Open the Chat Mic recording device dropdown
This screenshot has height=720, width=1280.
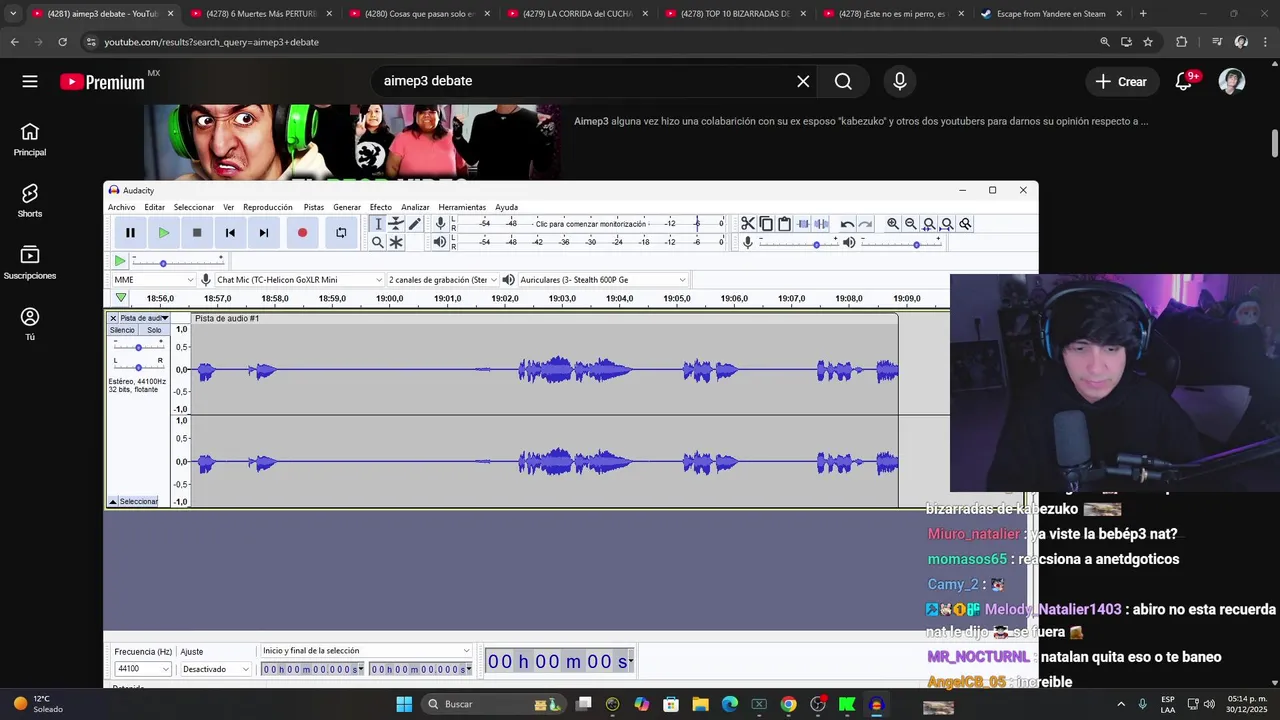299,280
